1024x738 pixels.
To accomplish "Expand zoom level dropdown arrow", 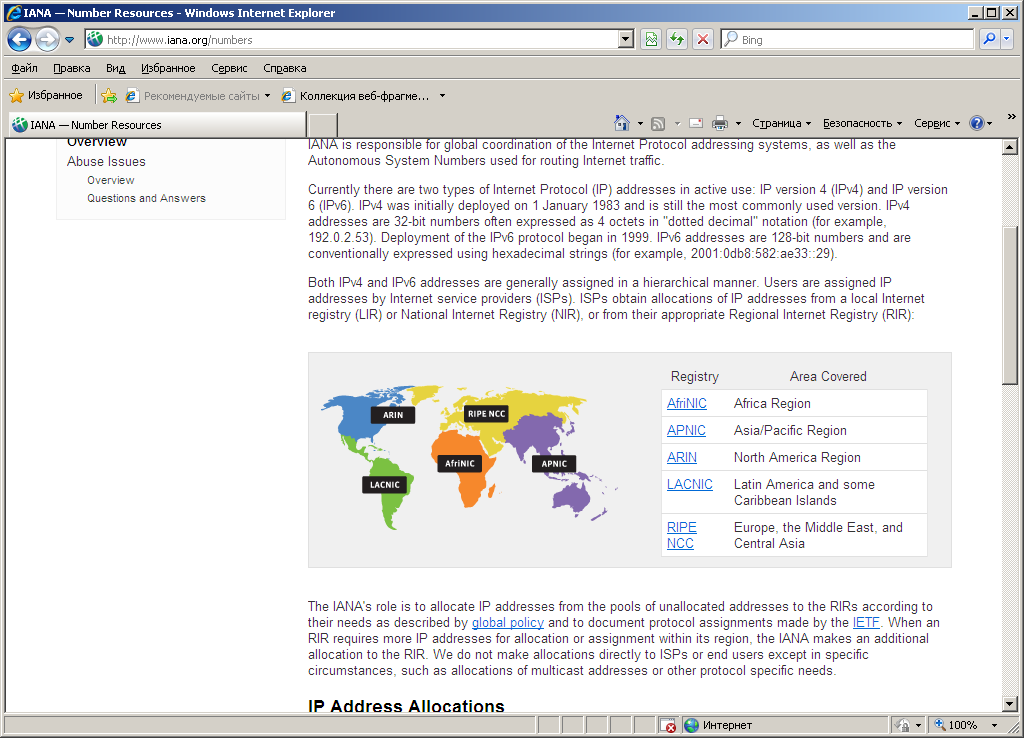I will pos(994,725).
